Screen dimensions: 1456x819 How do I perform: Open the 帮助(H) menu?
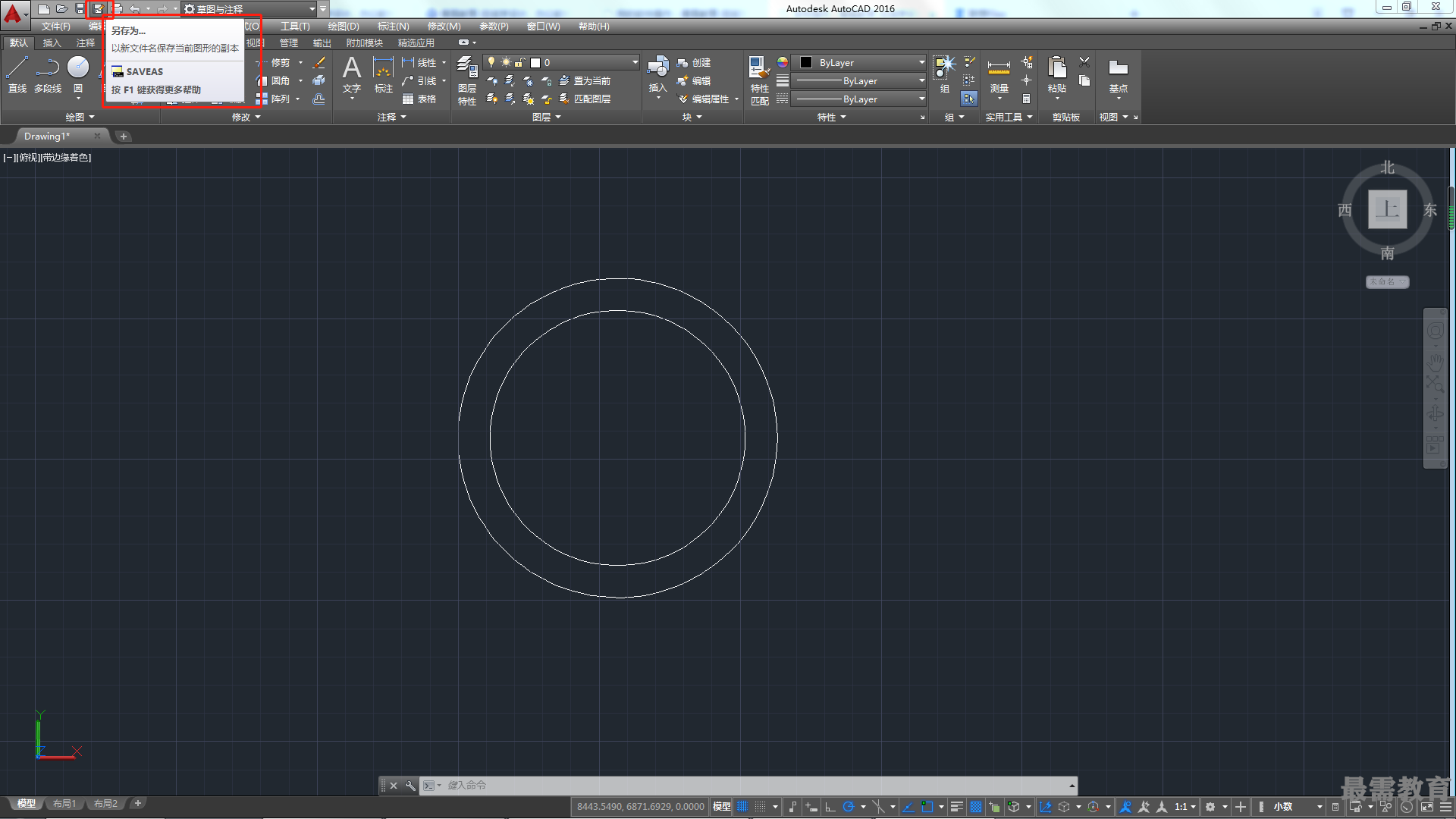coord(594,26)
